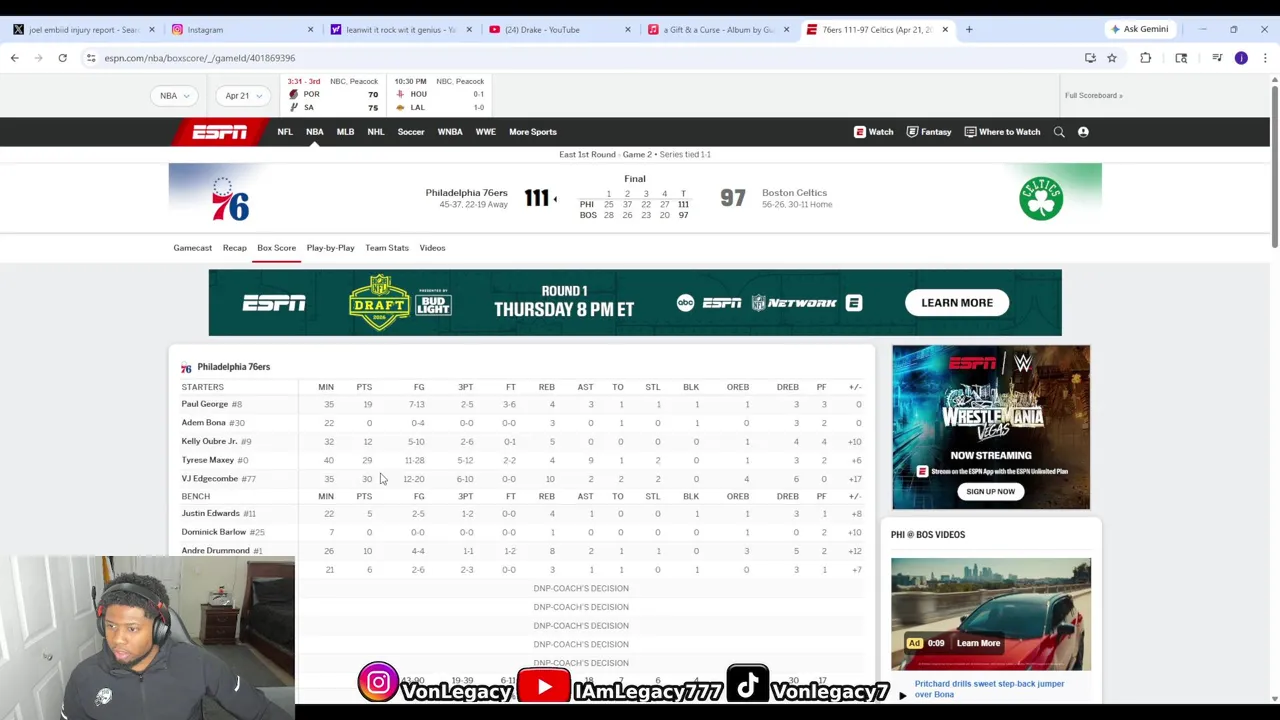Open Pritchard step-back jumper video link
The image size is (1280, 720).
click(x=989, y=689)
